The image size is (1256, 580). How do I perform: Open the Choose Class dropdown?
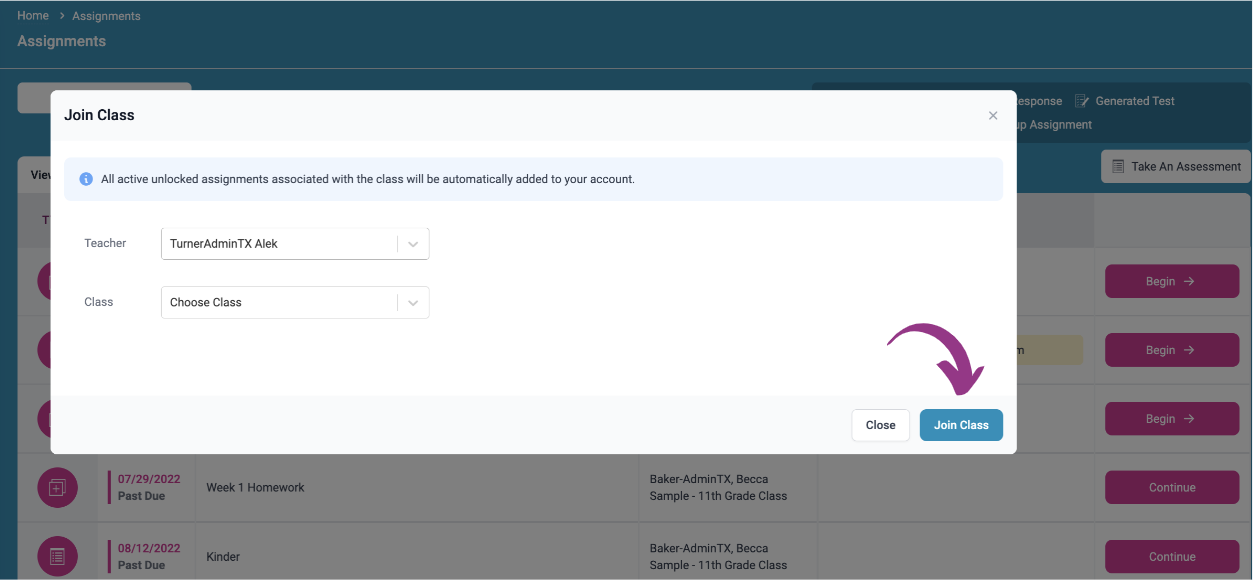click(x=295, y=302)
